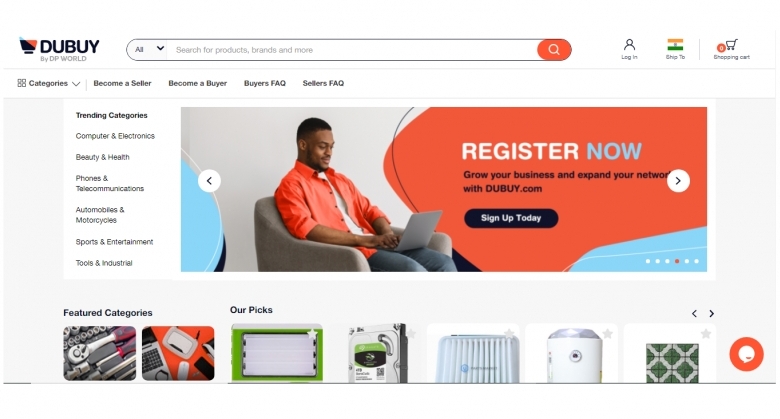Image resolution: width=780 pixels, height=419 pixels.
Task: Select the first banner carousel dot
Action: [648, 261]
